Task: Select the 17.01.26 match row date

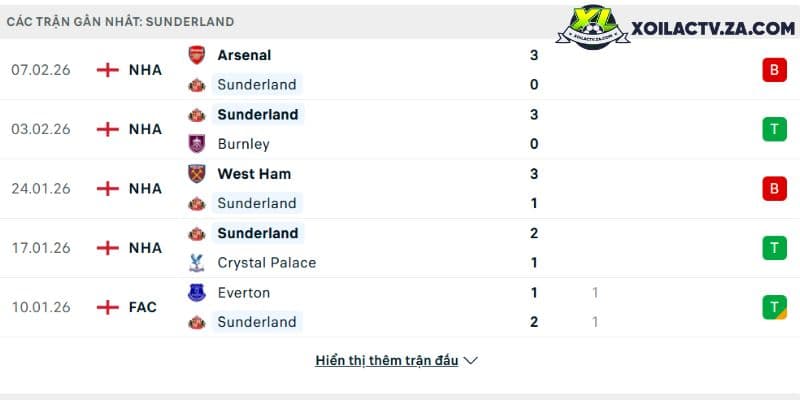Action: click(41, 248)
